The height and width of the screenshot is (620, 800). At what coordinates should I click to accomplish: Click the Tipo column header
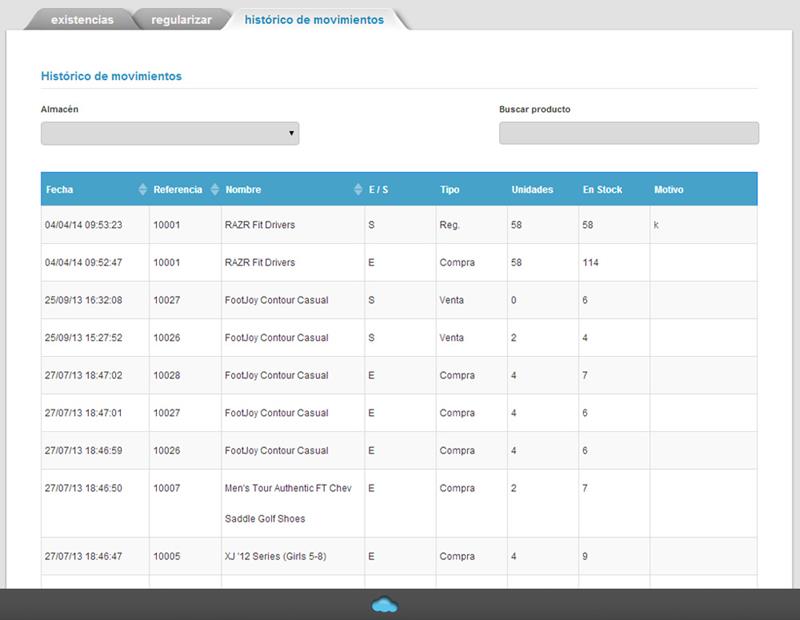(x=450, y=190)
